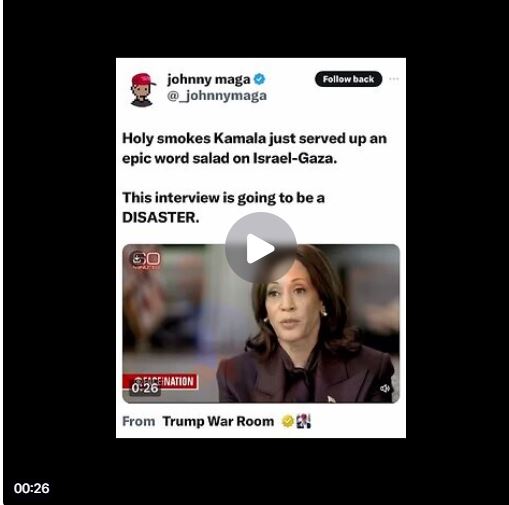The width and height of the screenshot is (509, 505).
Task: Play the embedded interview video
Action: pos(260,248)
